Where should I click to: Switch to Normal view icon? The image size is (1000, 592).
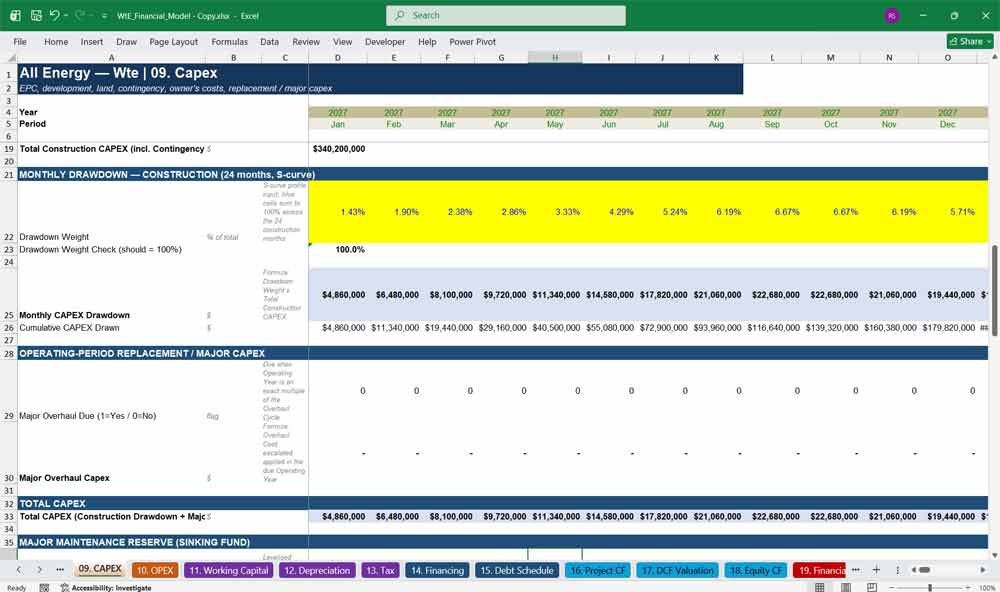(x=820, y=587)
